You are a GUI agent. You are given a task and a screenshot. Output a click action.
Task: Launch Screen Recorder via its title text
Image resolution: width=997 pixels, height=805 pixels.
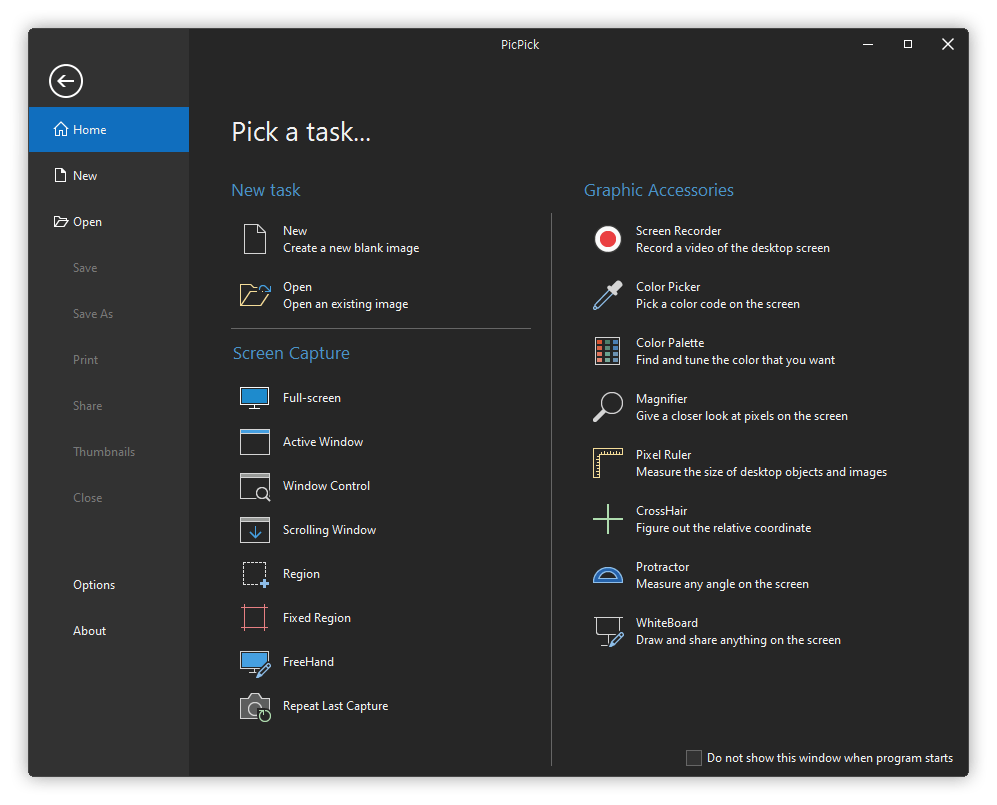678,231
